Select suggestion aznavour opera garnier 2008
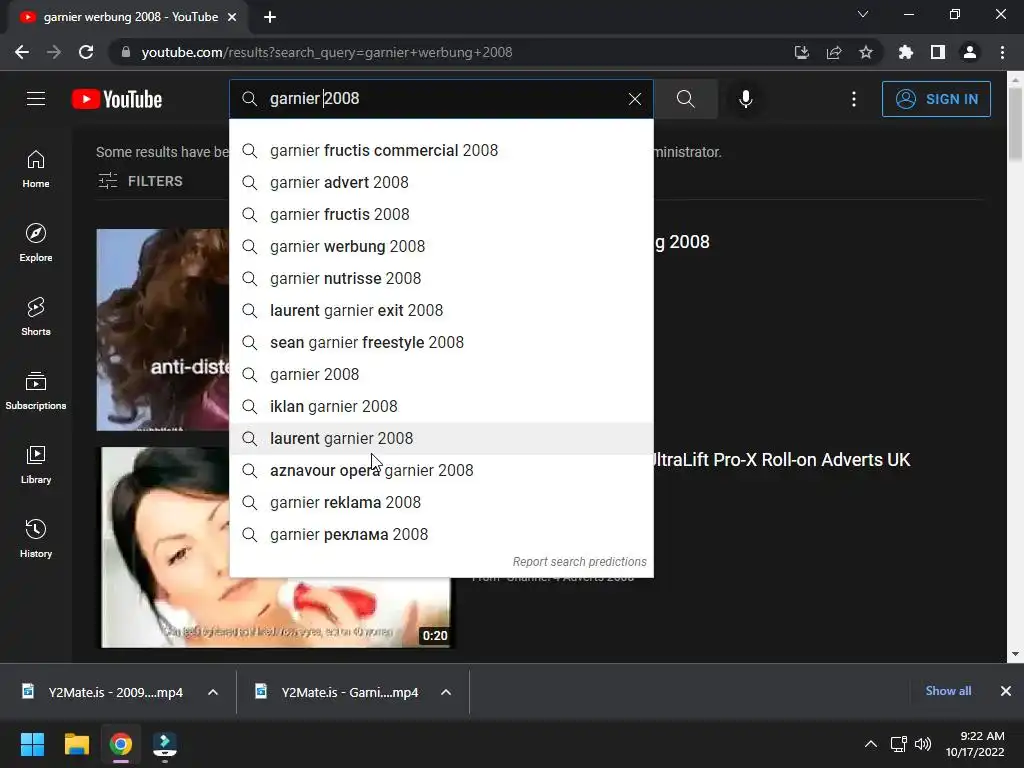Image resolution: width=1024 pixels, height=768 pixels. [x=441, y=470]
